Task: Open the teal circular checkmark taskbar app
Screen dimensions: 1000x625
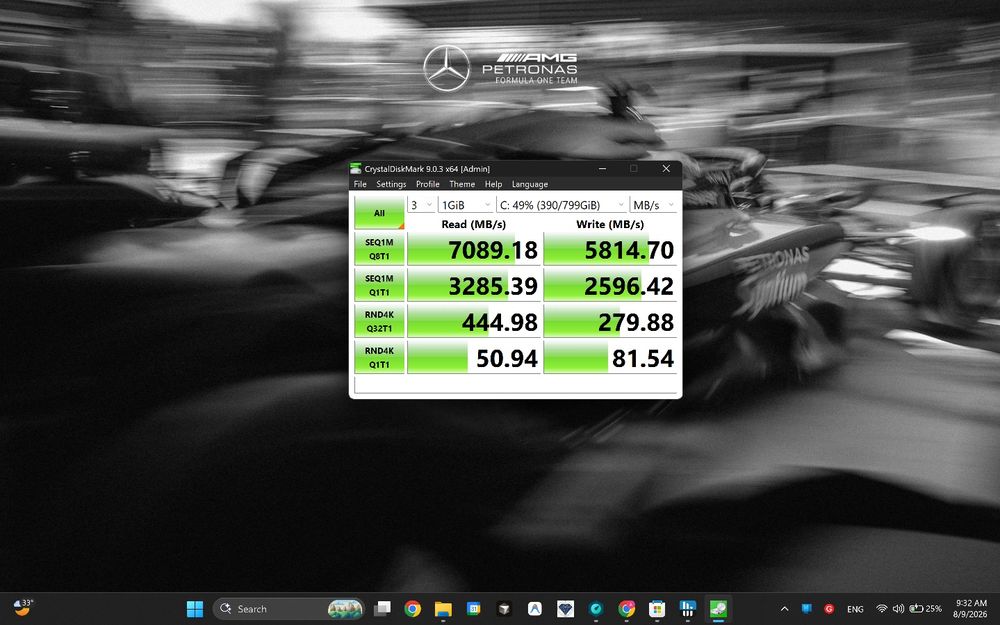Action: coord(596,608)
